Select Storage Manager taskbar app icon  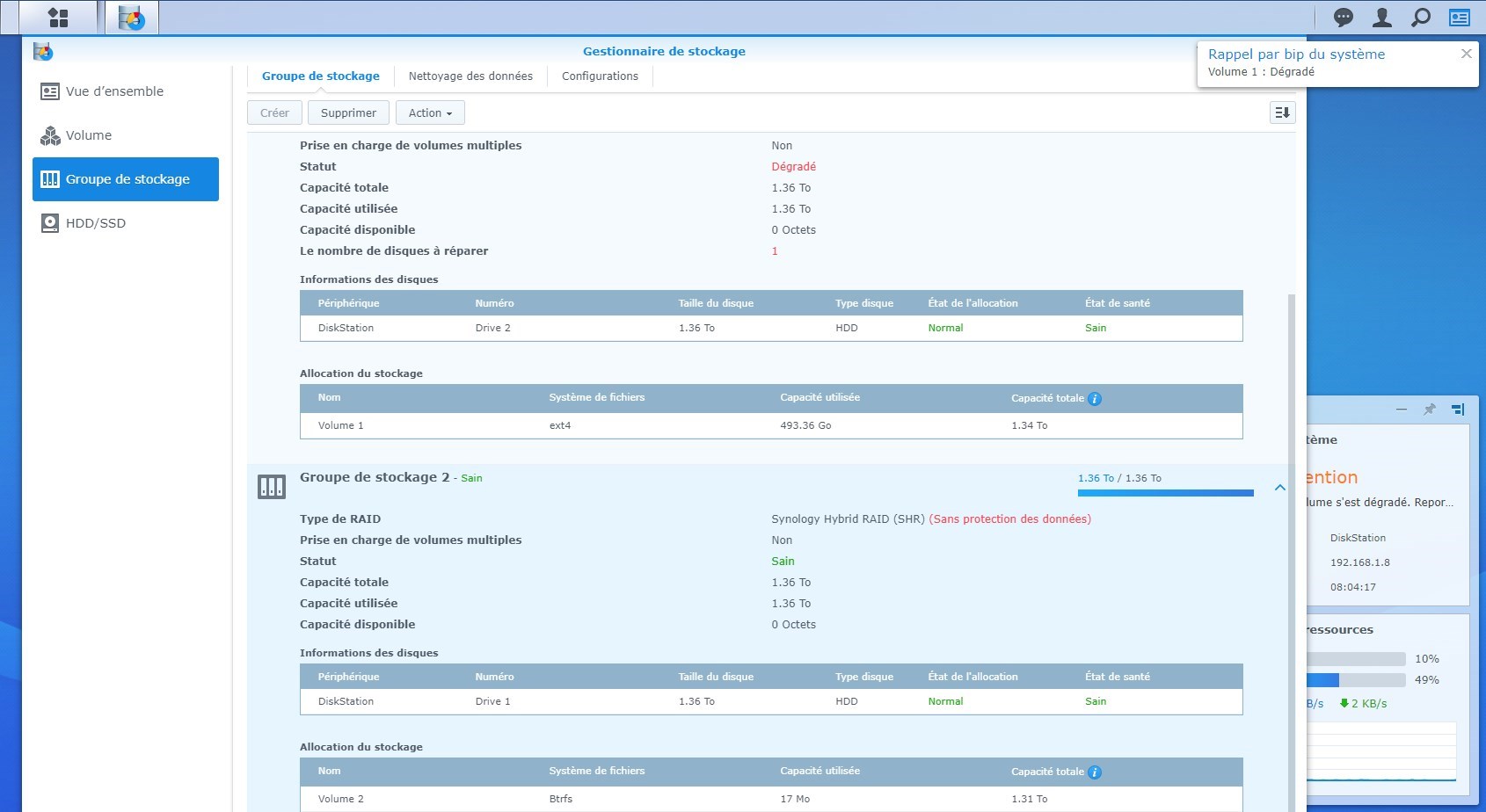tap(132, 17)
